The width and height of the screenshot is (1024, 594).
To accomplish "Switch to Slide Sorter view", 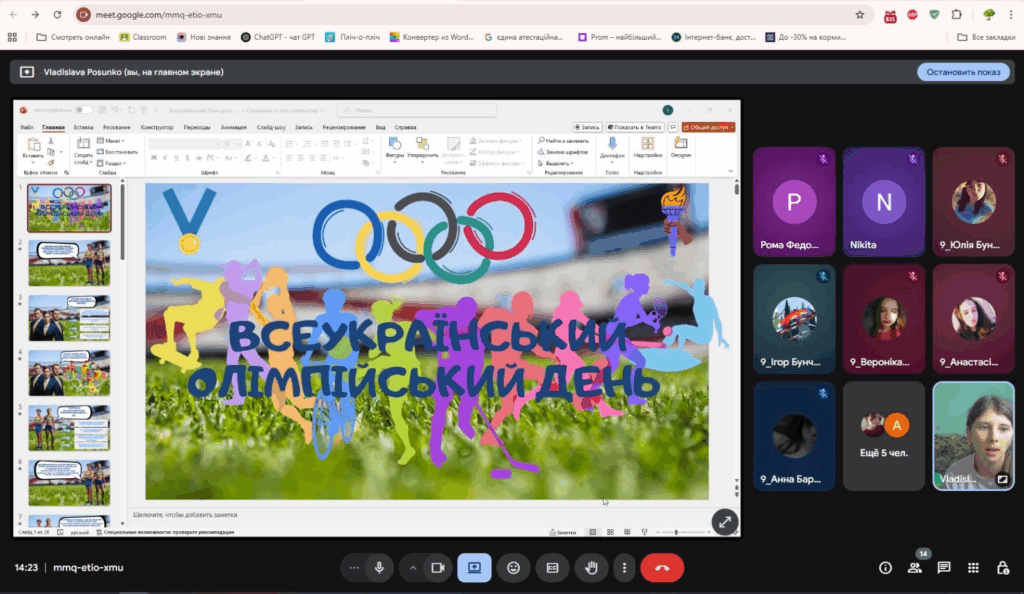I will 610,532.
